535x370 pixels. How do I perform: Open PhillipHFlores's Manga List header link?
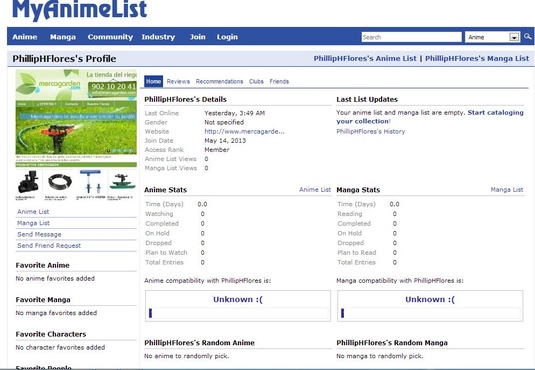pyautogui.click(x=477, y=58)
